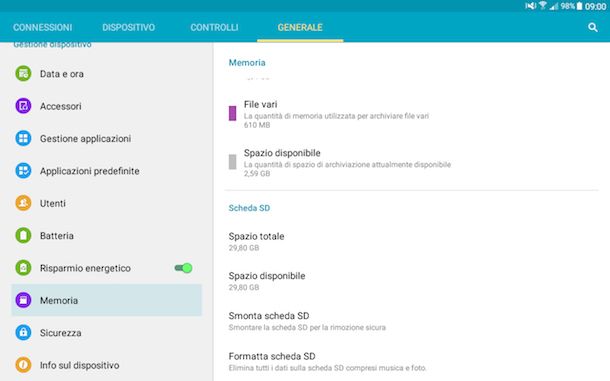The width and height of the screenshot is (610, 381).
Task: Open the search magnifier icon
Action: click(x=592, y=27)
